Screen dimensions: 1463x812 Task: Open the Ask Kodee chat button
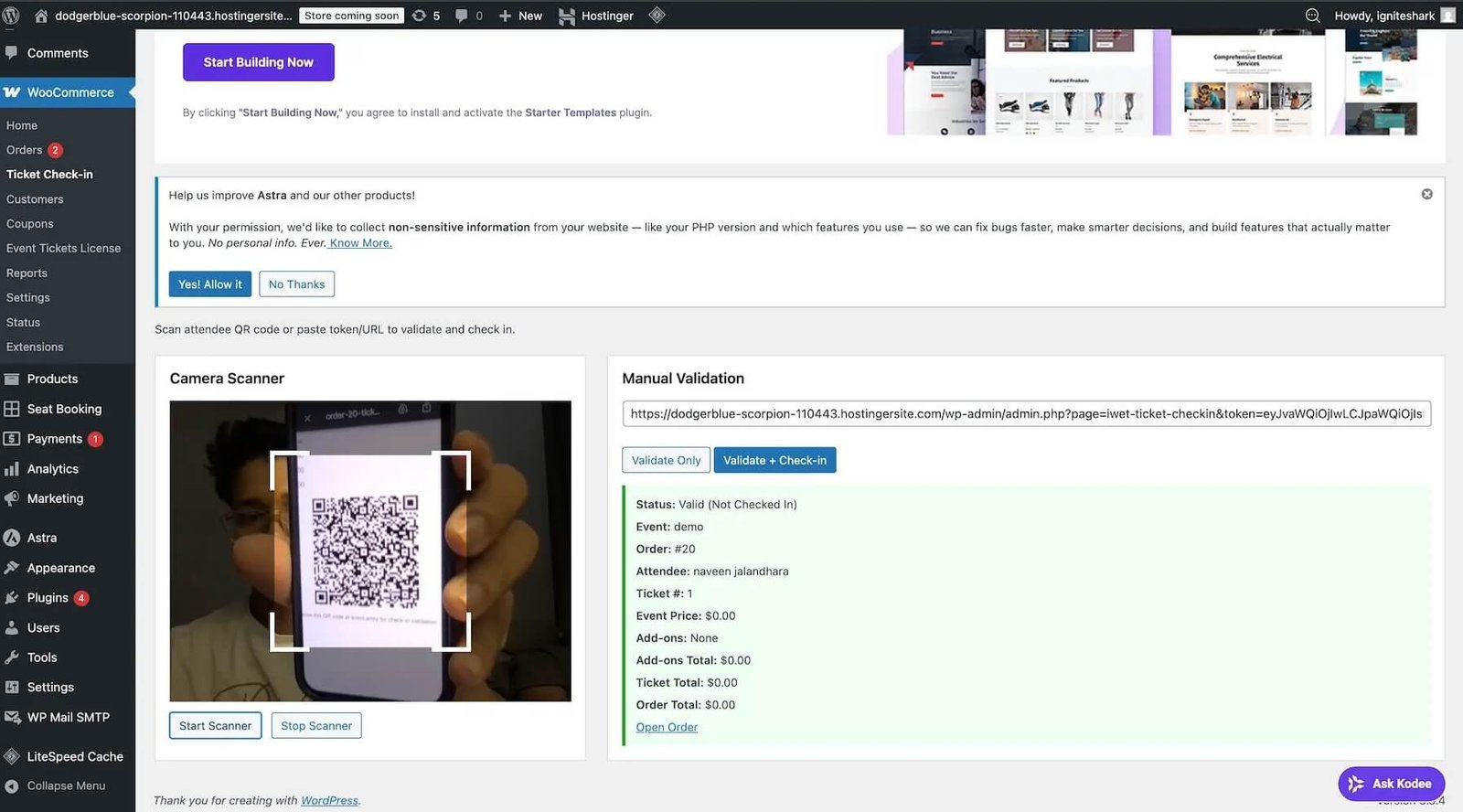(1391, 784)
